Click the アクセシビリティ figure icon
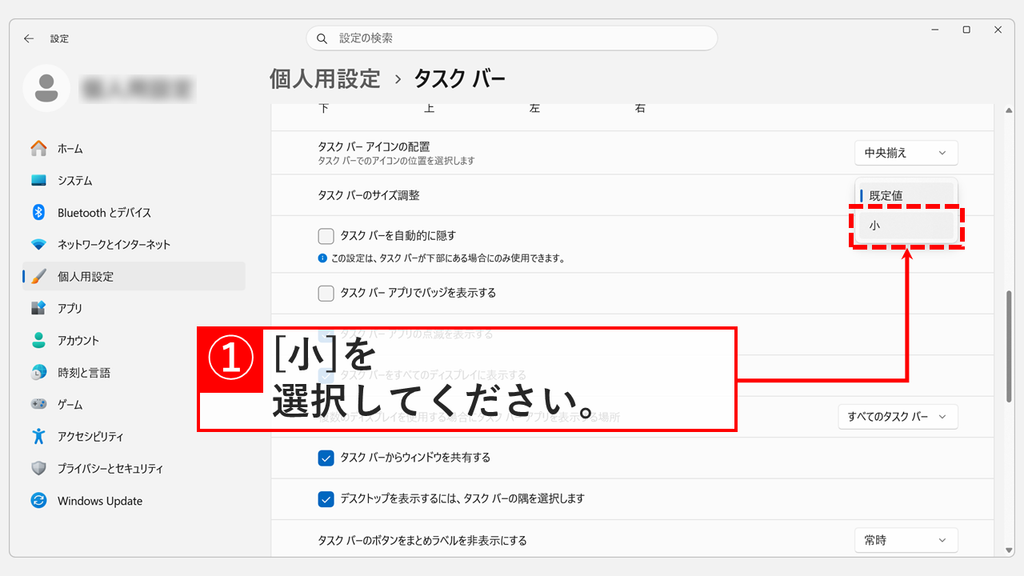1024x576 pixels. (x=39, y=436)
